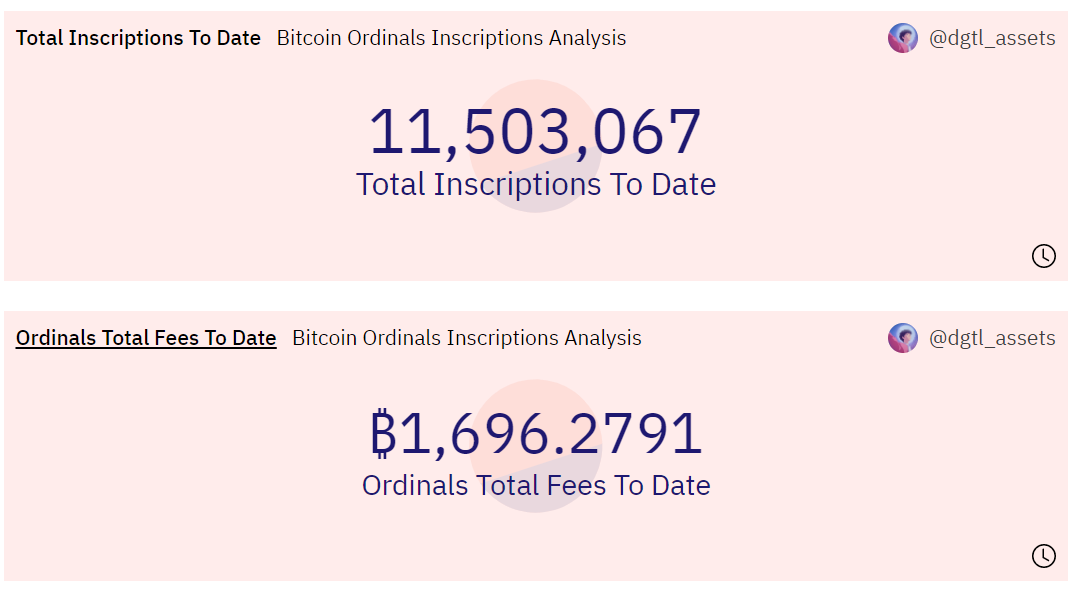1073x589 pixels.
Task: Open the underlined Ordinals Total Fees title
Action: pyautogui.click(x=145, y=338)
